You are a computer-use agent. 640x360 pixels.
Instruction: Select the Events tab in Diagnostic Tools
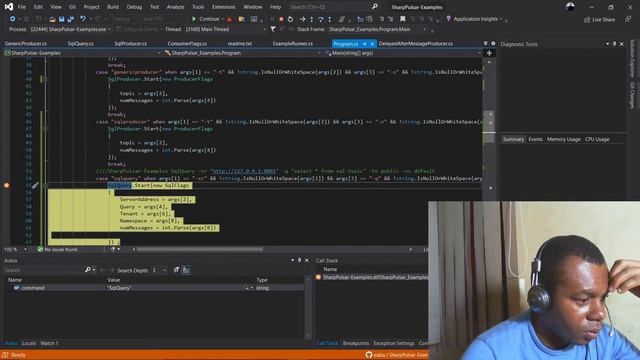point(535,139)
